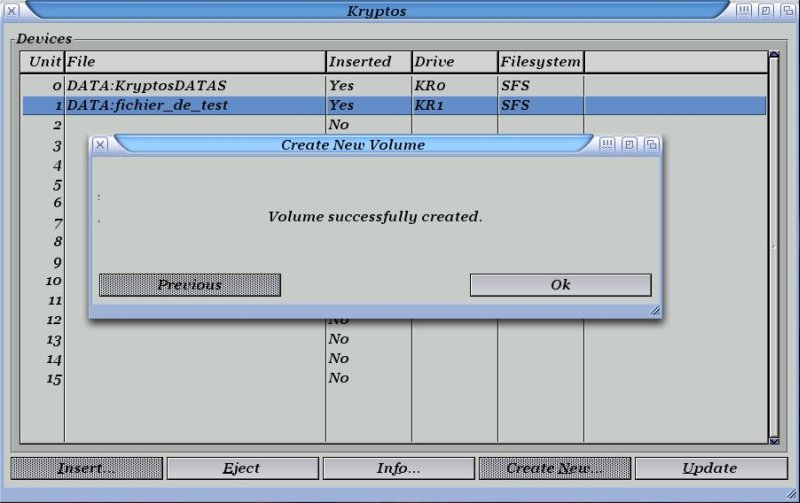Close the Kryptos main window
Screen dimensions: 800x503
click(x=11, y=10)
